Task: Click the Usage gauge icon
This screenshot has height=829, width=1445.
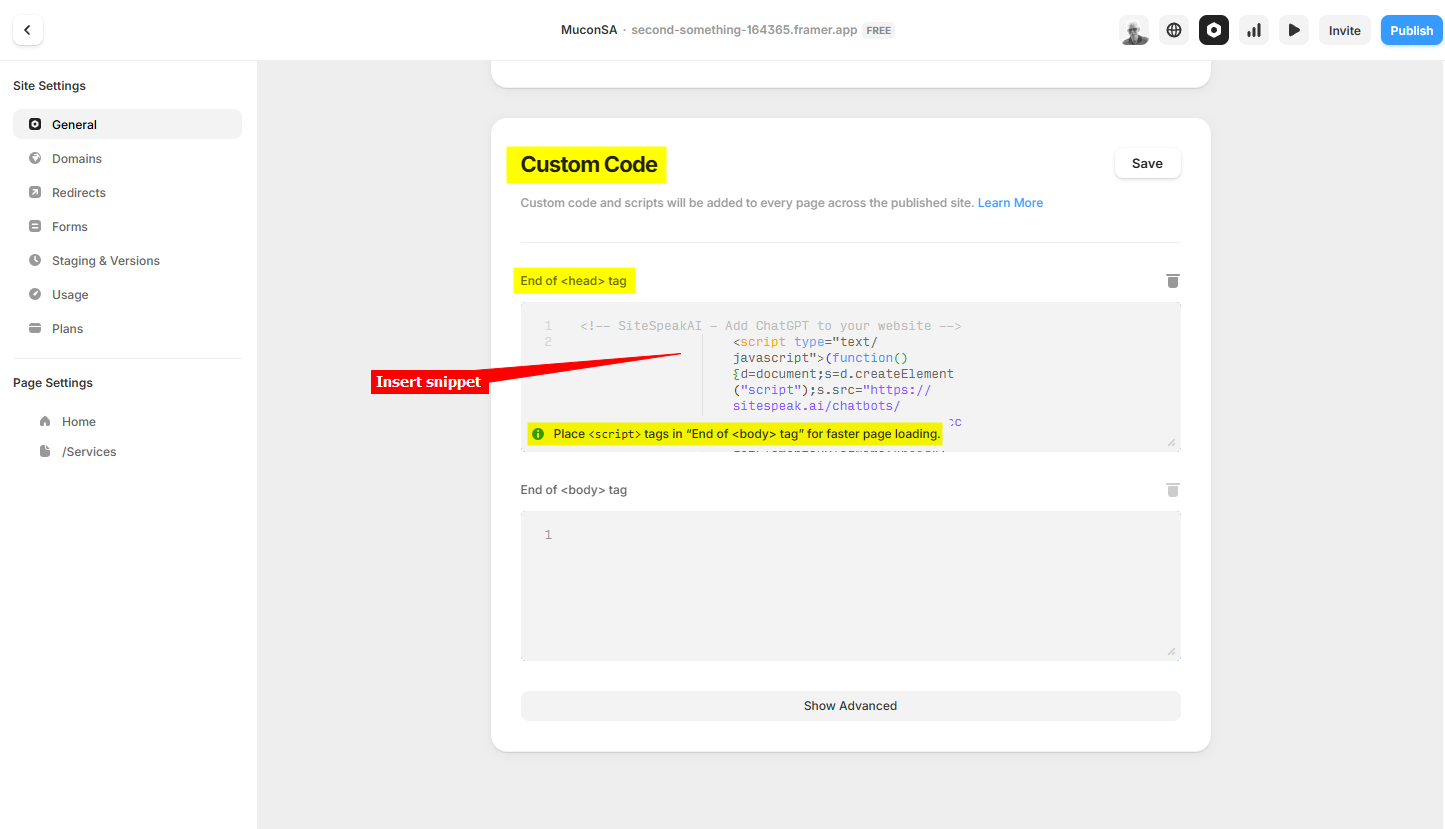Action: pos(35,295)
